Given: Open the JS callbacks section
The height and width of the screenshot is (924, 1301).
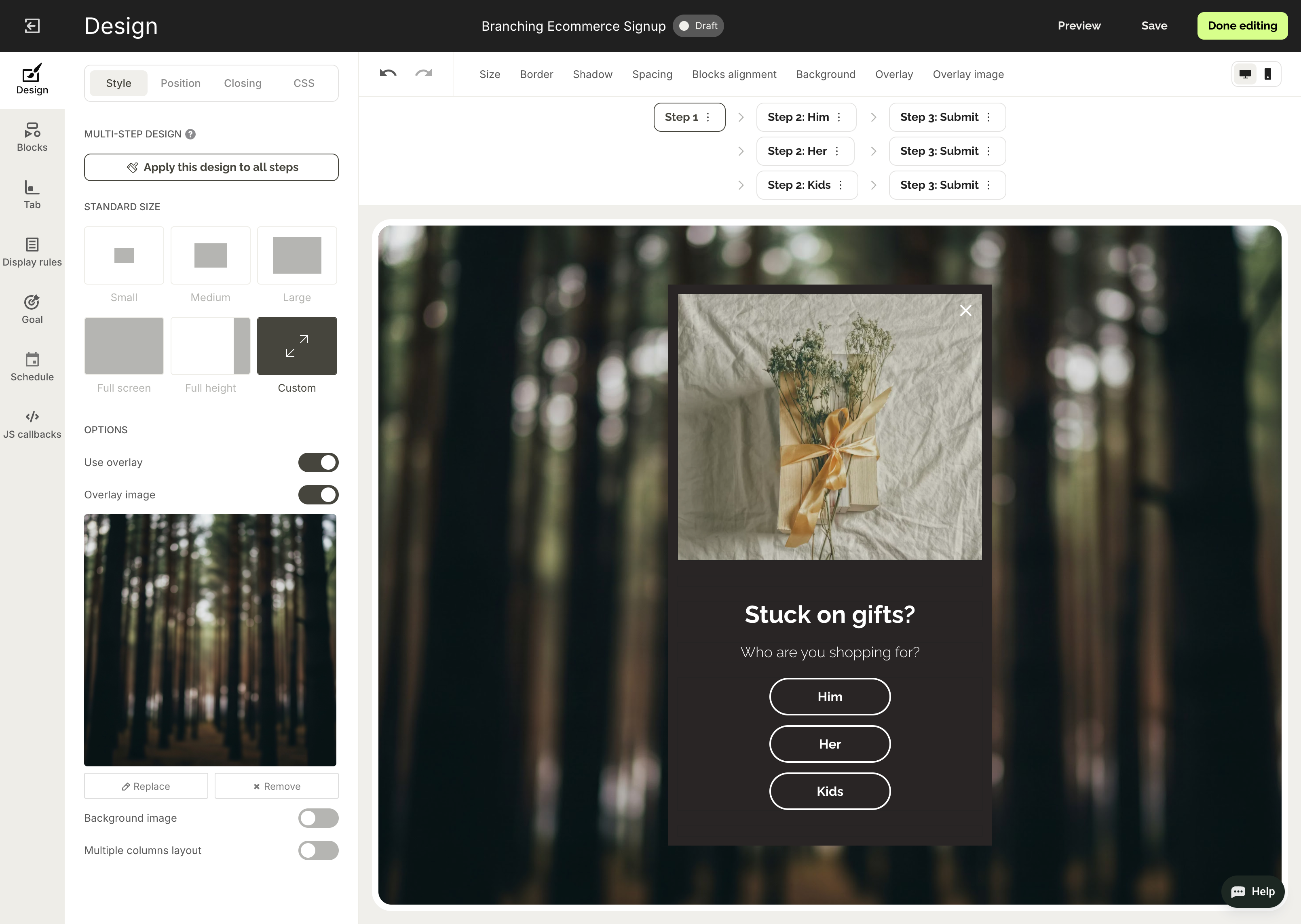Looking at the screenshot, I should [x=32, y=424].
